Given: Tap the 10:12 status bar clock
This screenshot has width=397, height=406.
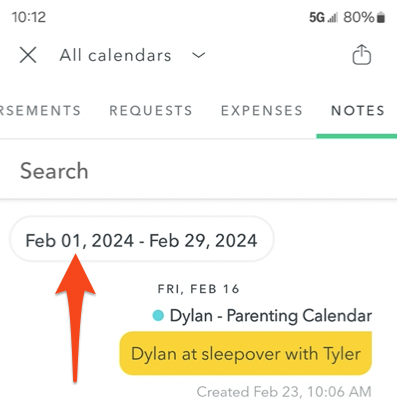Looking at the screenshot, I should point(29,17).
